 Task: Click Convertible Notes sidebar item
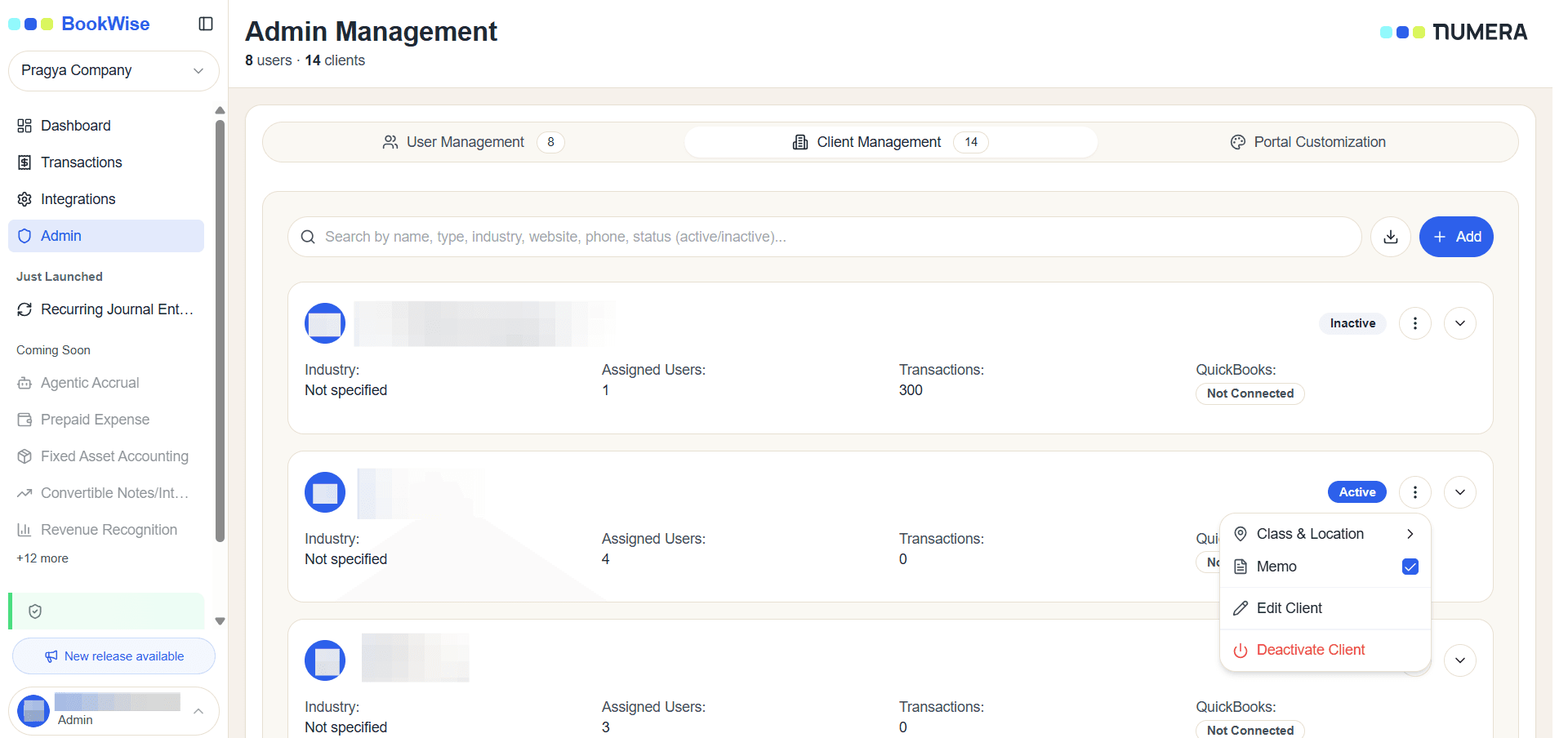click(x=106, y=493)
